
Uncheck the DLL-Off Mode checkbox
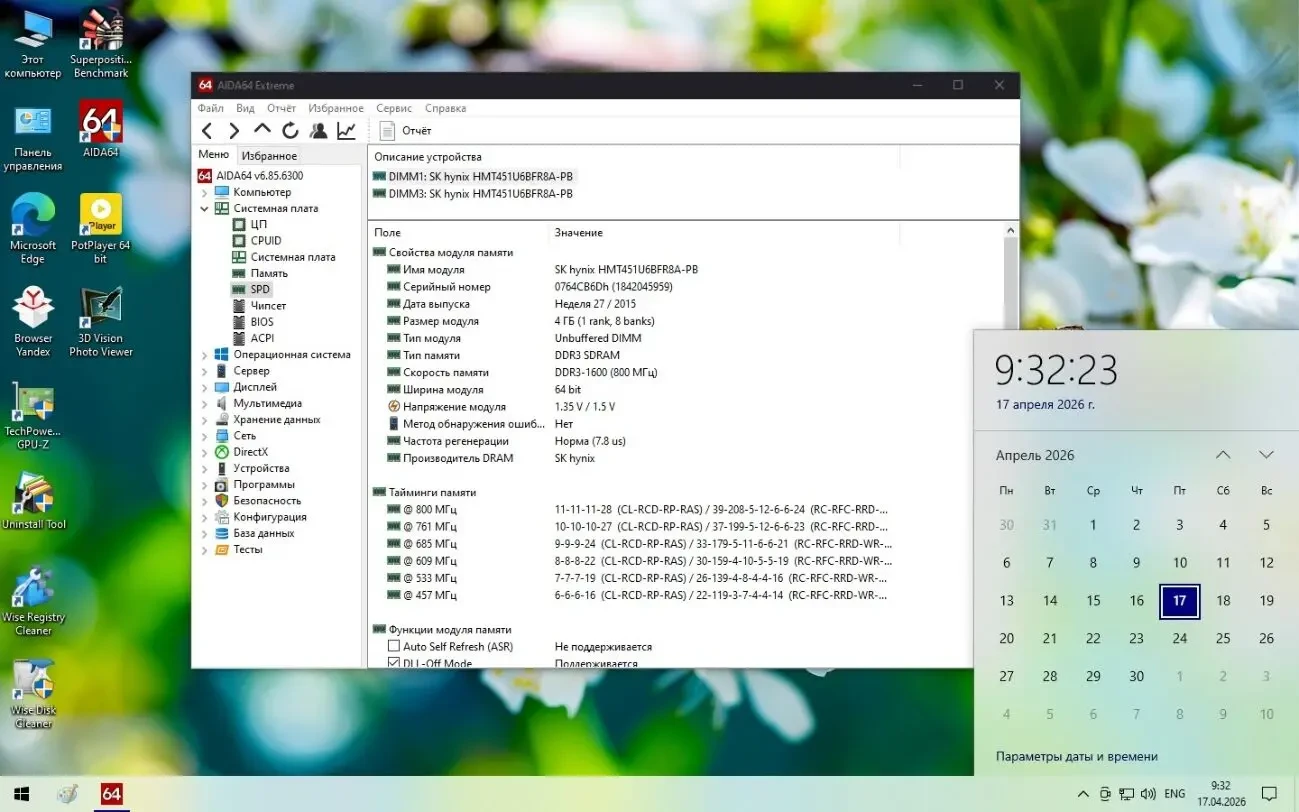[394, 661]
